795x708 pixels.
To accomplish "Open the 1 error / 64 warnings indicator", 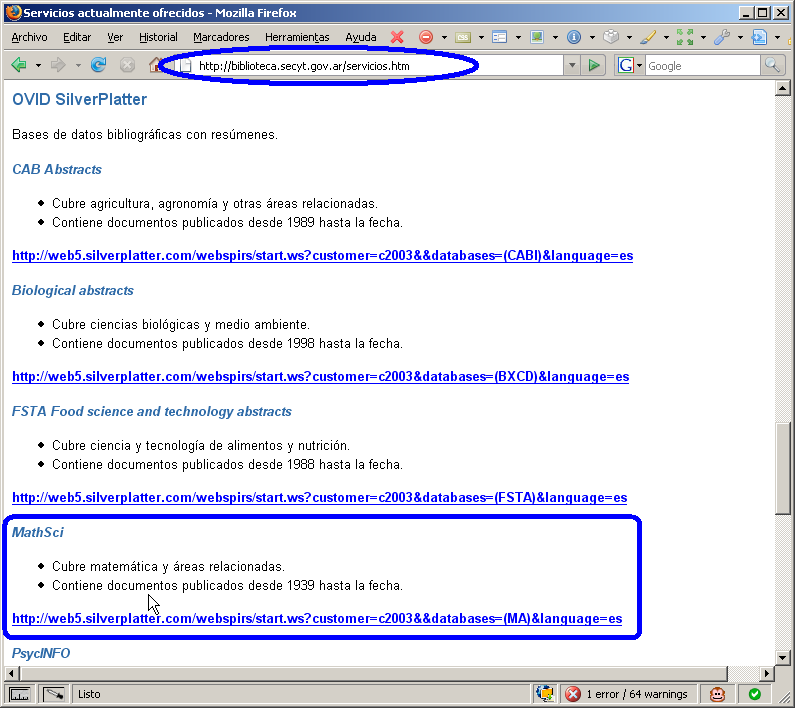I will coord(626,693).
